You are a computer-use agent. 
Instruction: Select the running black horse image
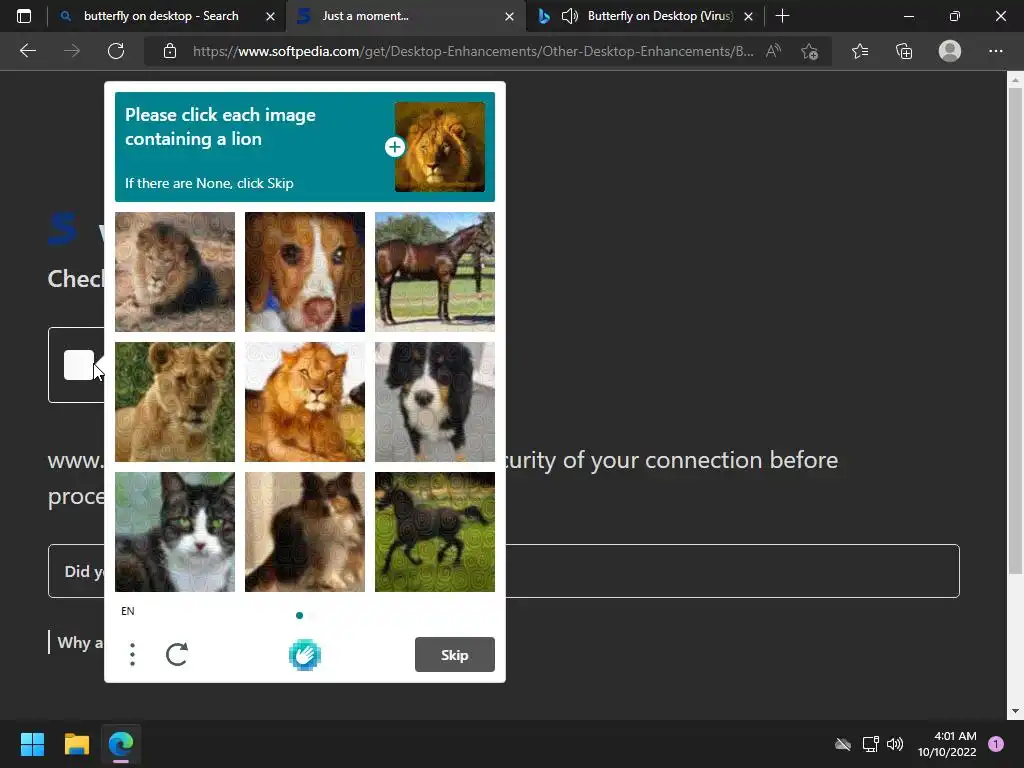tap(435, 532)
